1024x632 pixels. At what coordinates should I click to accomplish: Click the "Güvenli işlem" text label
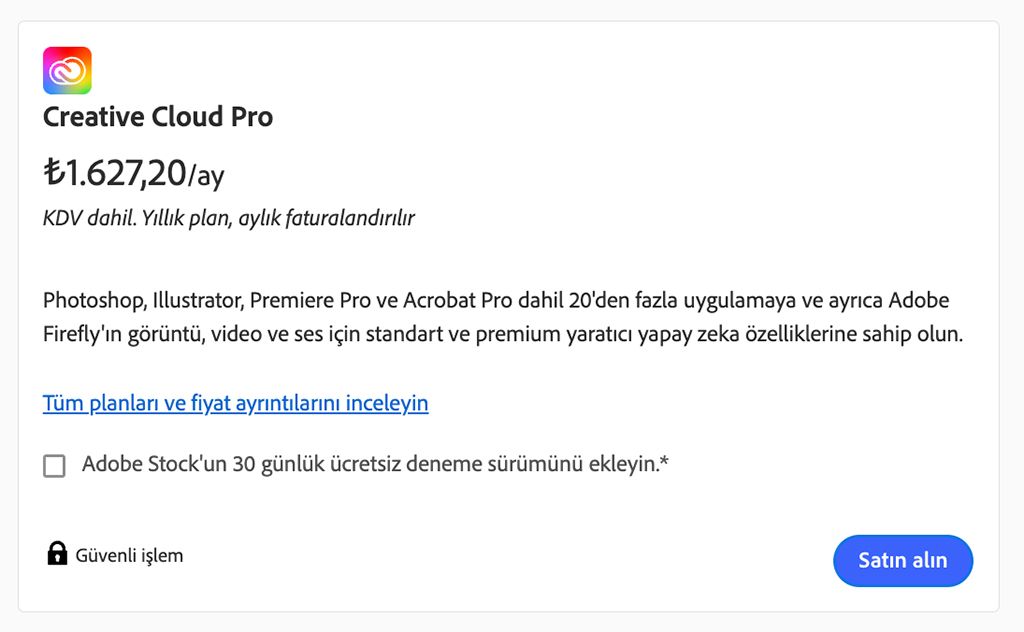point(129,555)
